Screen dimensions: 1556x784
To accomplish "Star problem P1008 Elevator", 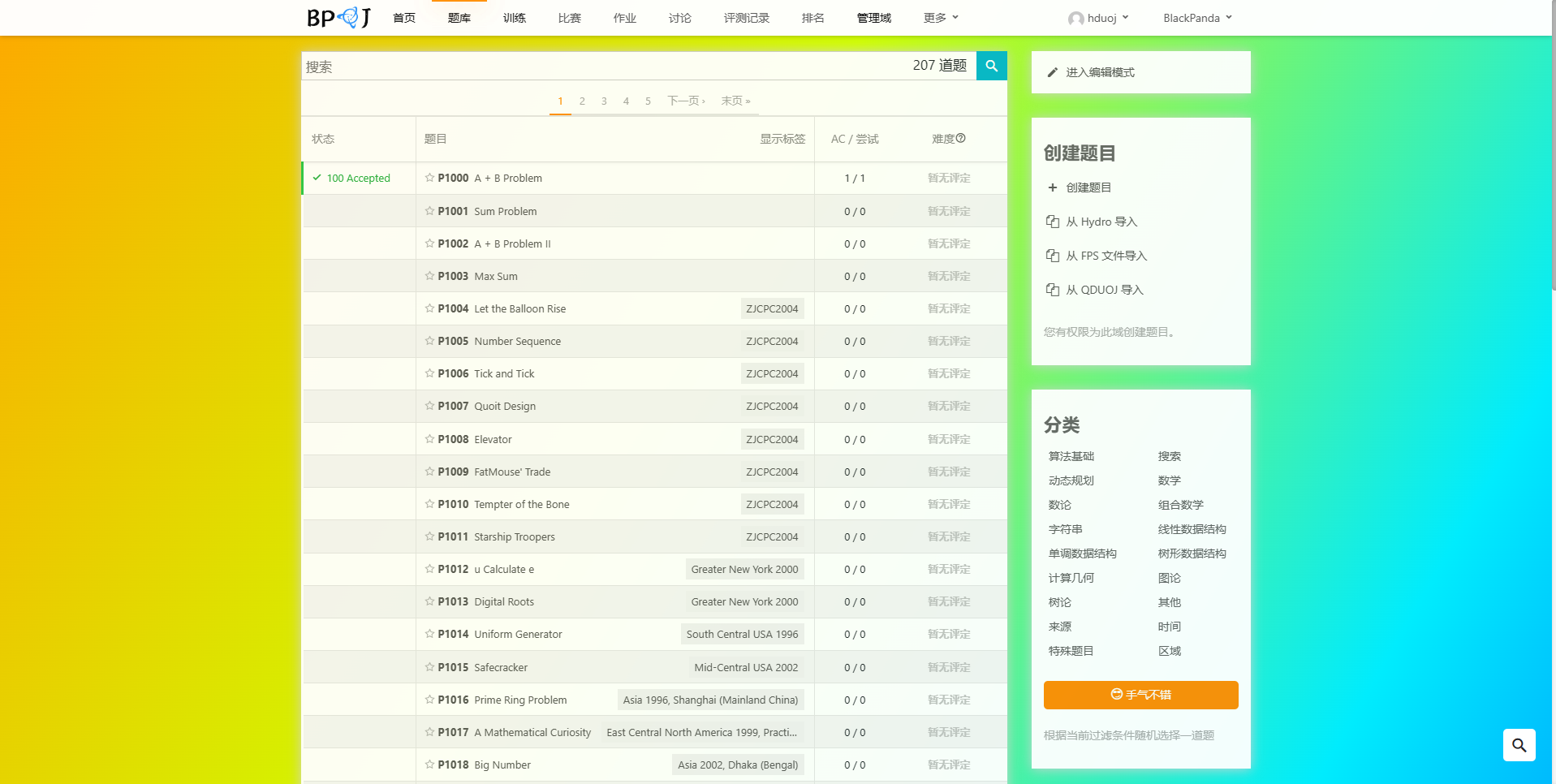I will point(429,438).
